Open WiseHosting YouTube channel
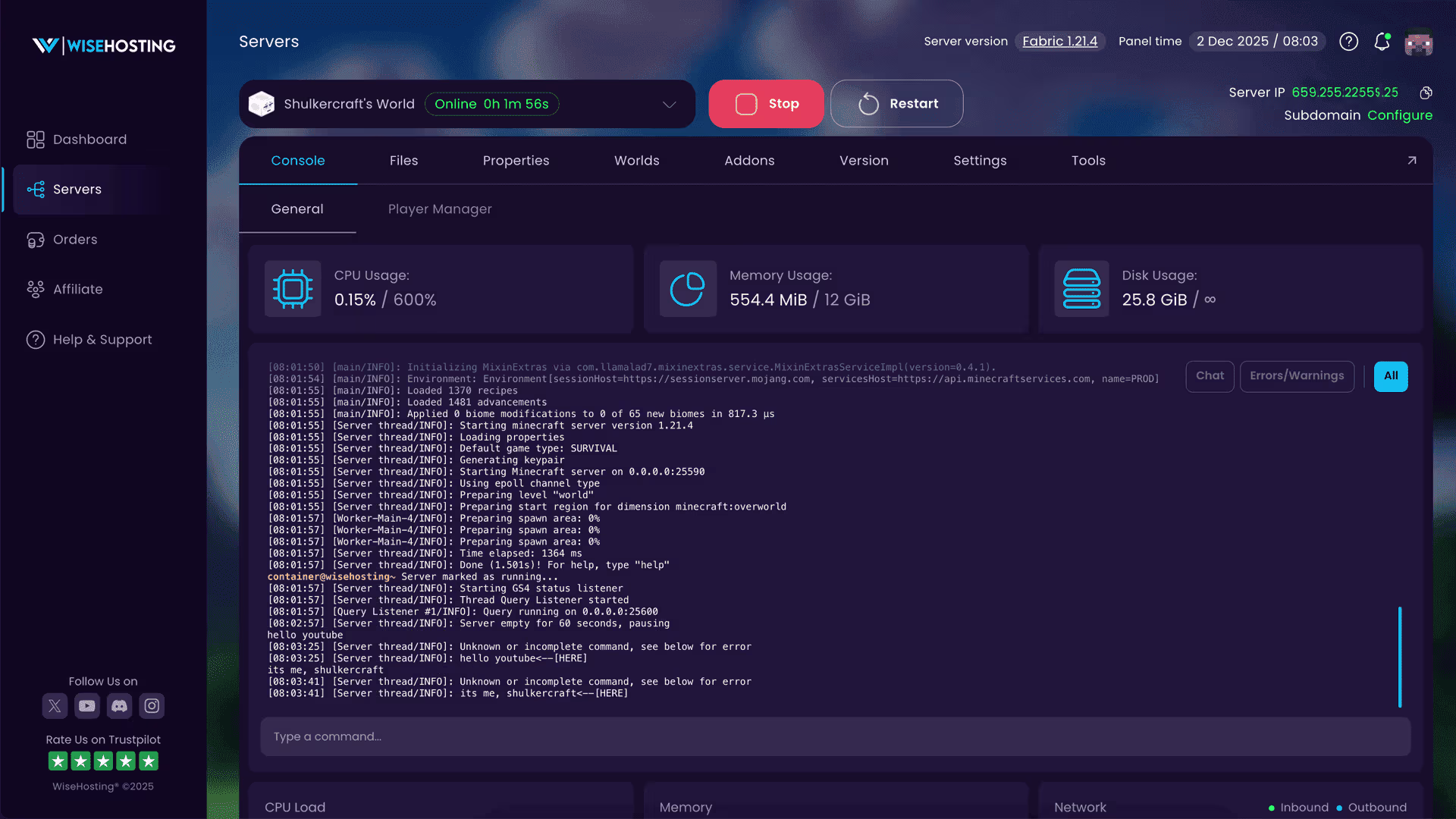 [87, 706]
